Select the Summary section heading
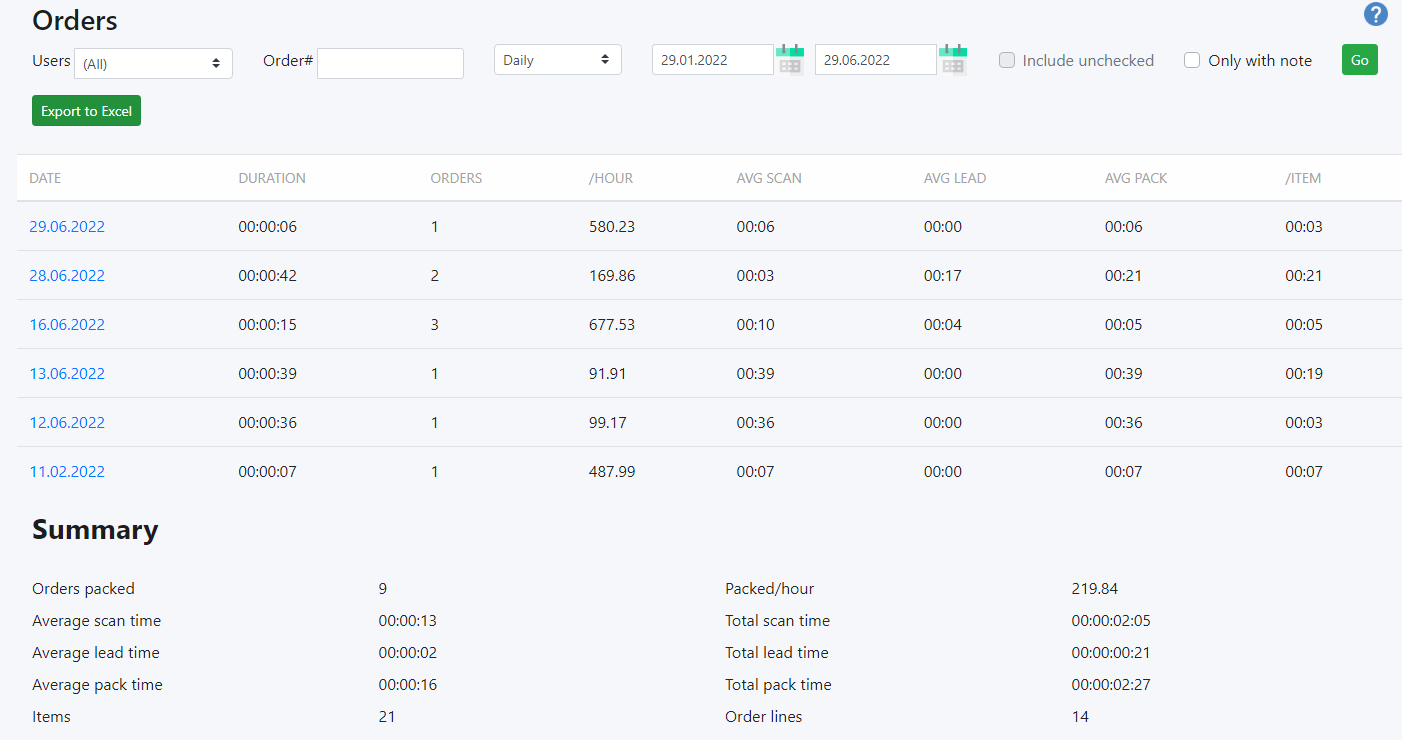This screenshot has width=1402, height=740. pos(95,529)
